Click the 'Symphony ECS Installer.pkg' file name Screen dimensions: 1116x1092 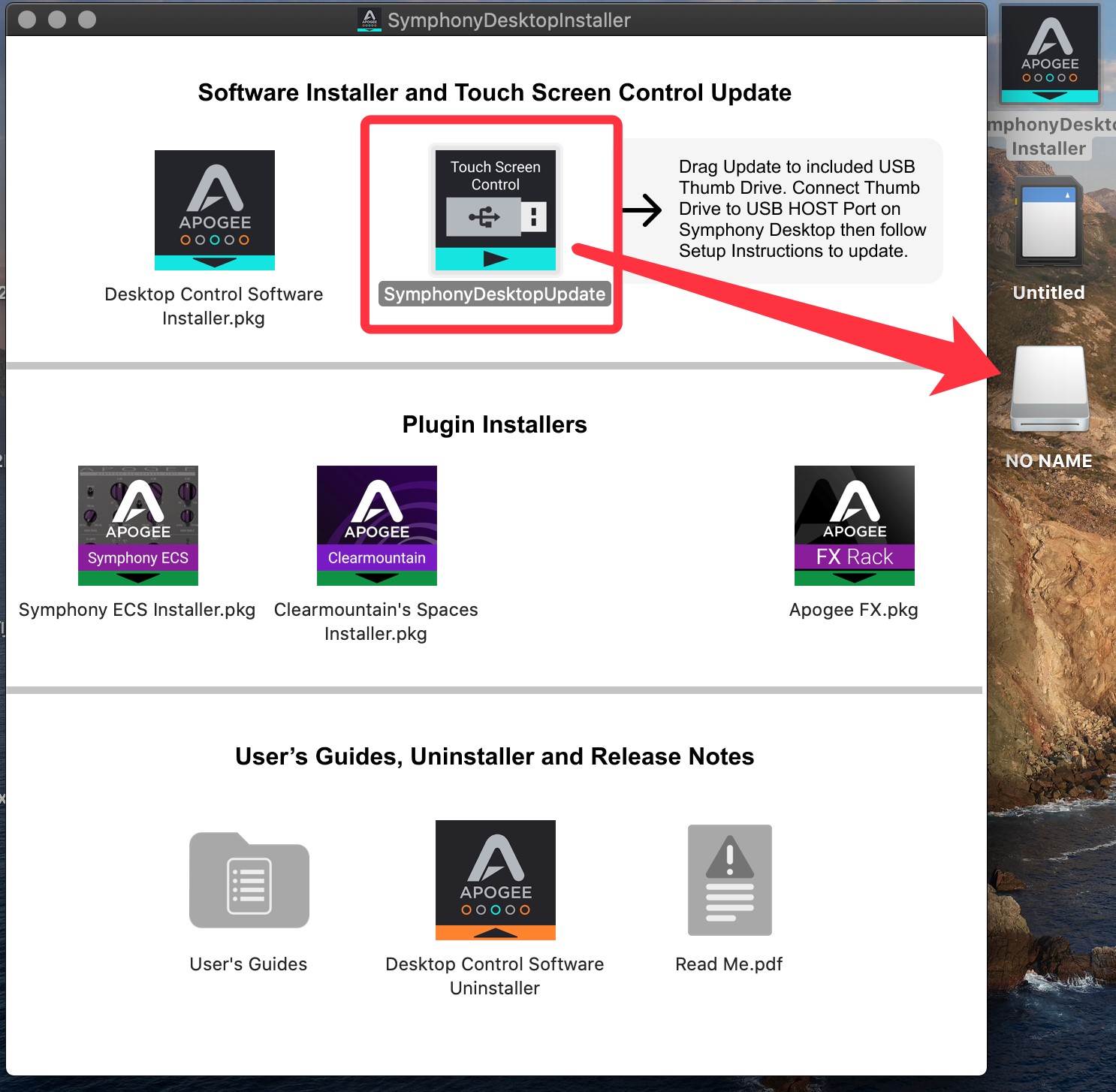coord(137,609)
